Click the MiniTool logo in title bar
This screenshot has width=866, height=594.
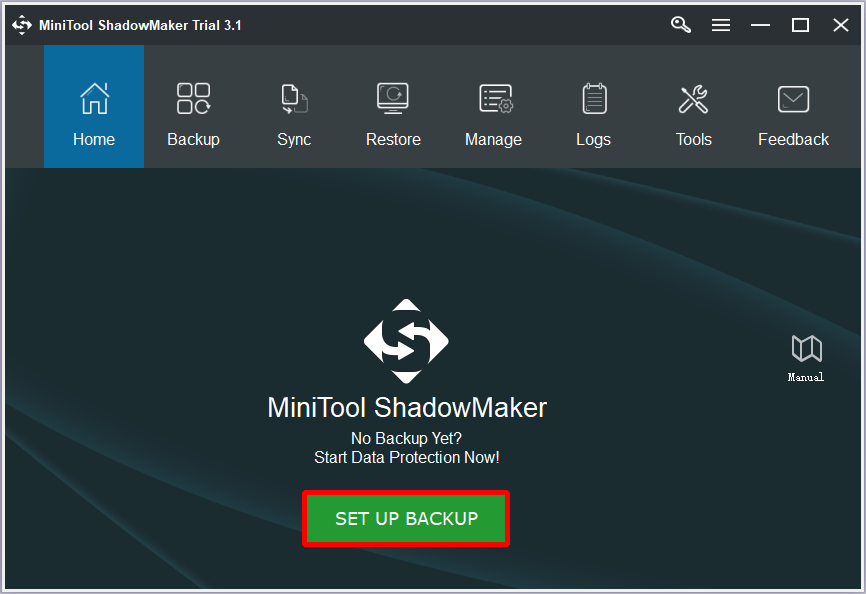click(22, 25)
